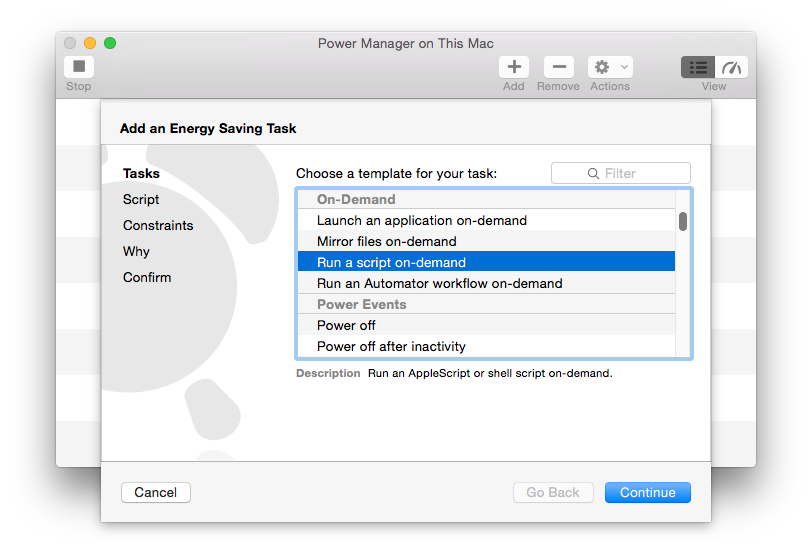Viewport: 812px width, 547px height.
Task: Click the green zoom window button
Action: (110, 43)
